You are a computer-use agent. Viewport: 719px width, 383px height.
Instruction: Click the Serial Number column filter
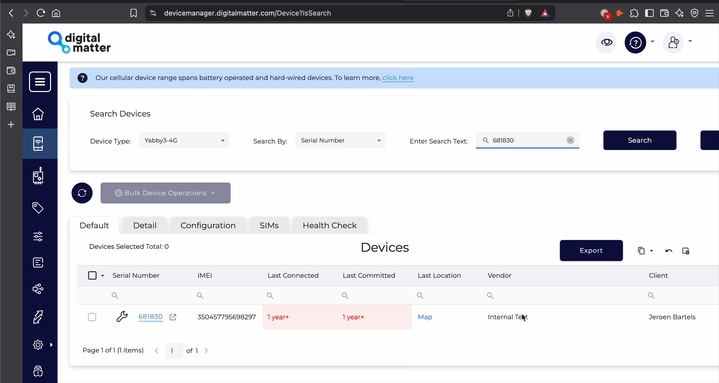[x=150, y=295]
